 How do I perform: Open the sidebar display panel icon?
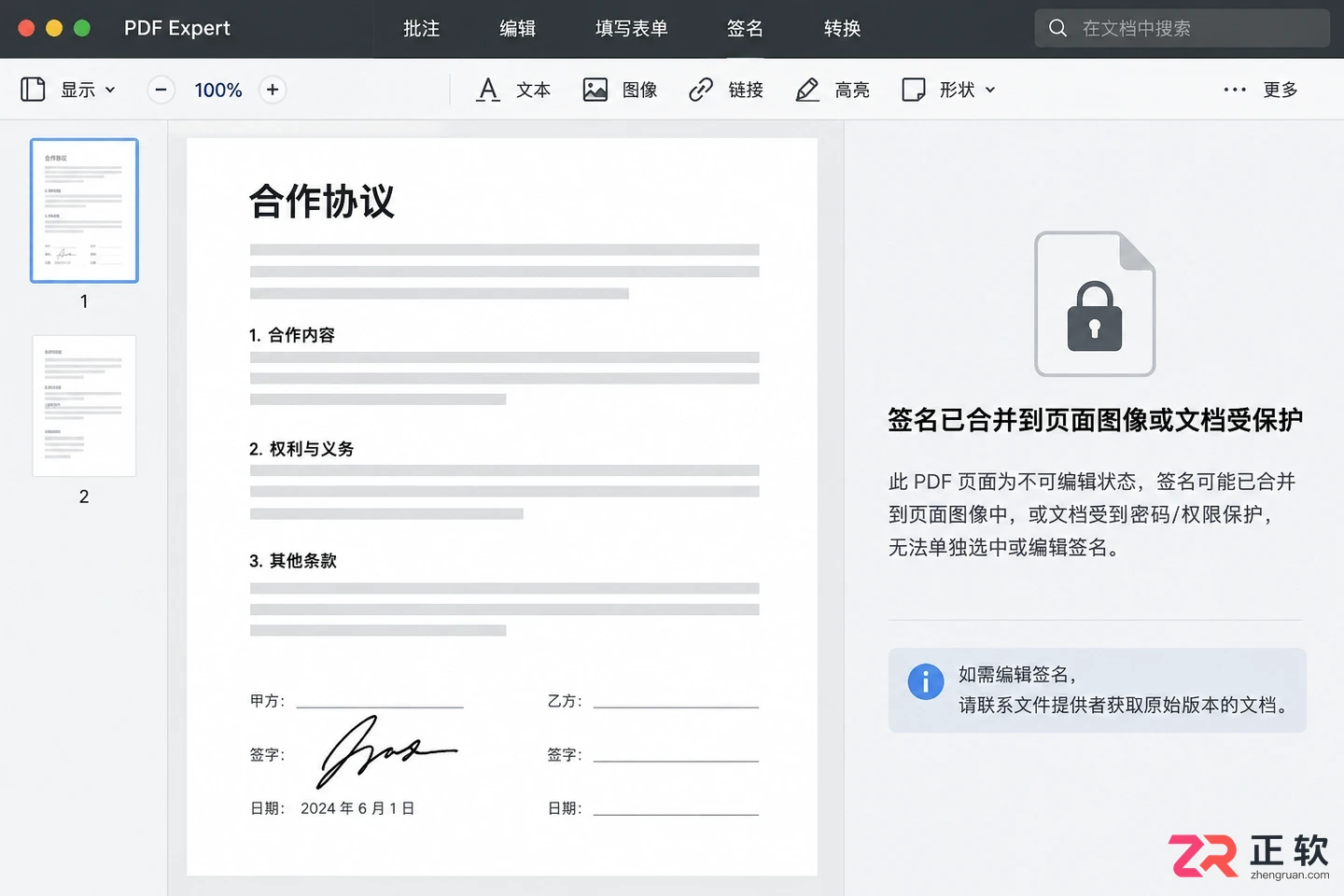point(33,90)
